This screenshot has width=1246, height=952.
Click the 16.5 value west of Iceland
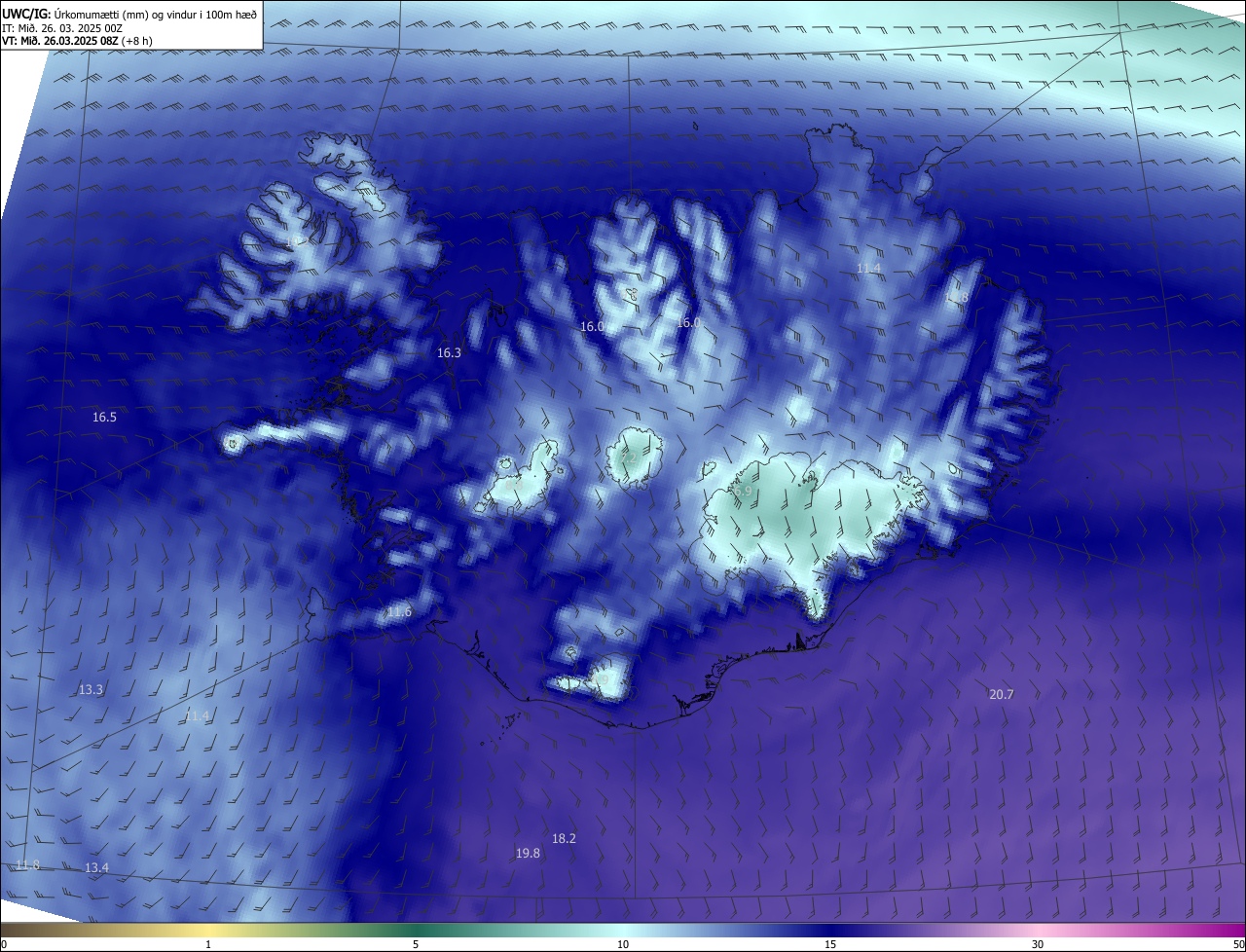(104, 418)
